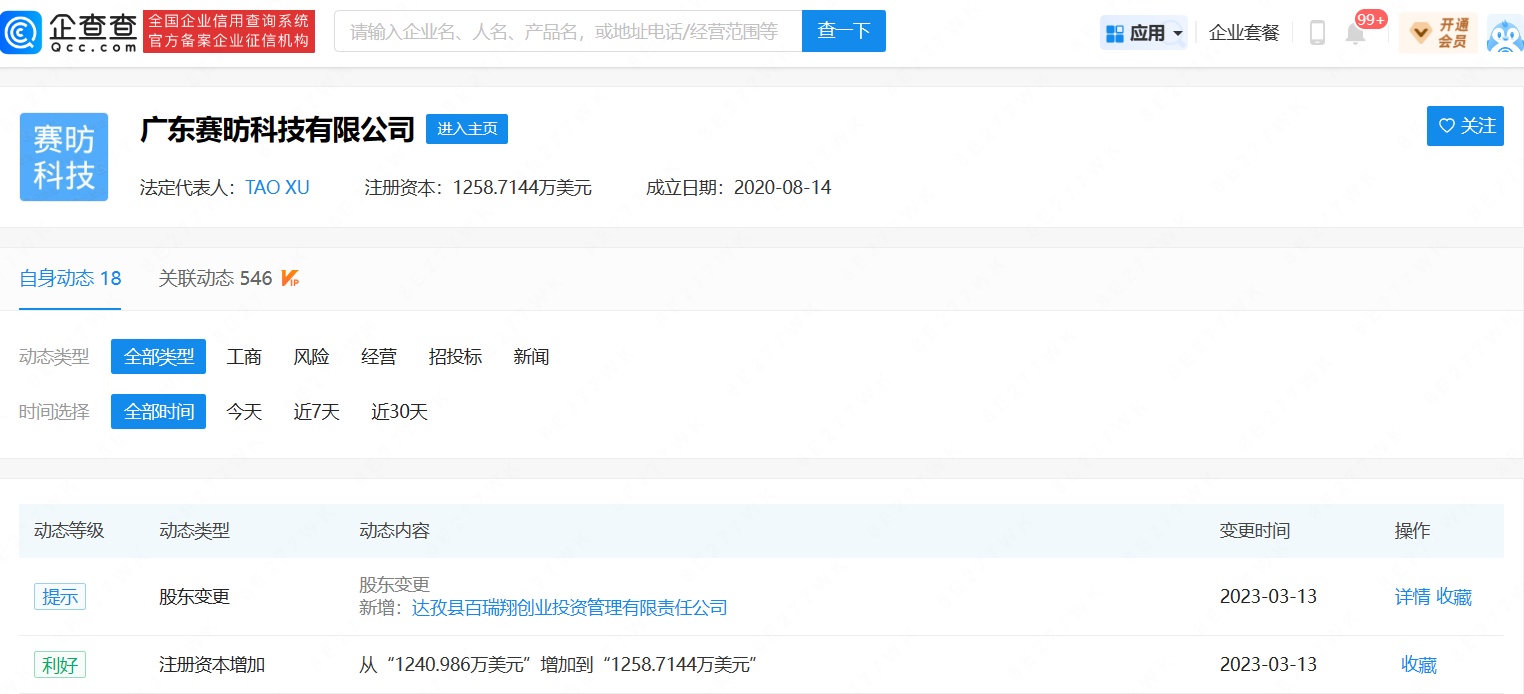Viewport: 1524px width, 694px height.
Task: Click the registered capital value 1258.7144万美元
Action: (522, 188)
